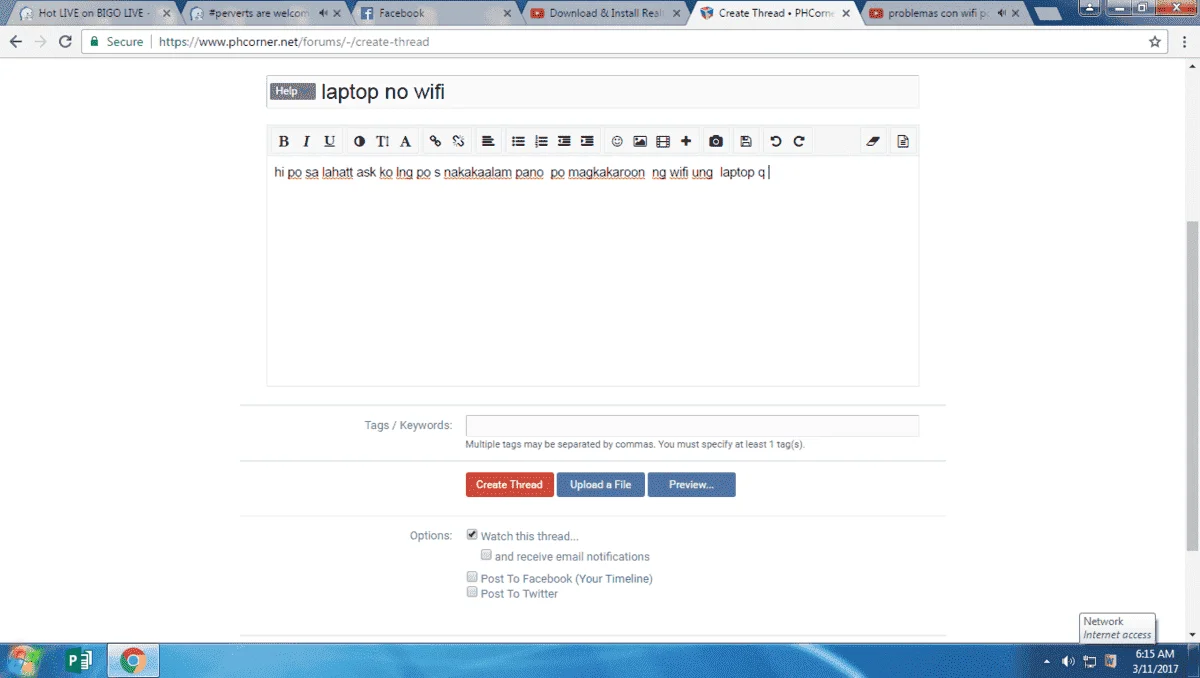Open the text color picker

pos(359,141)
